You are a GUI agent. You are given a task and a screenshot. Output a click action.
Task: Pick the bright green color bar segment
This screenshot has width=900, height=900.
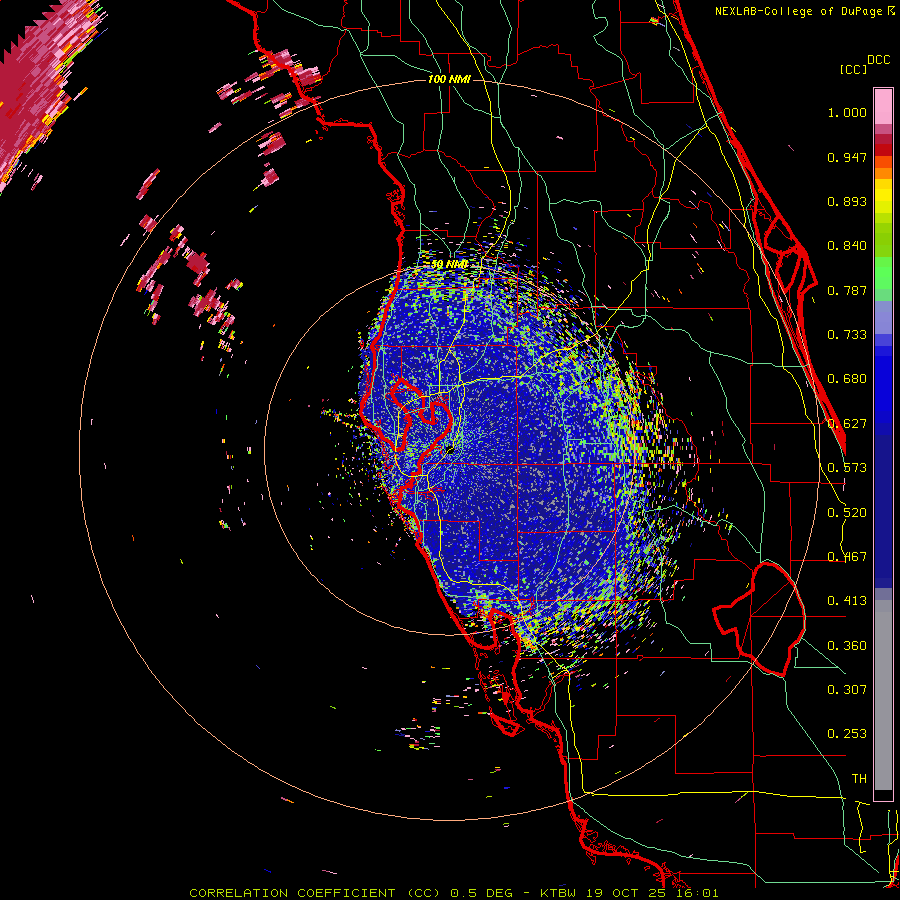click(x=883, y=272)
